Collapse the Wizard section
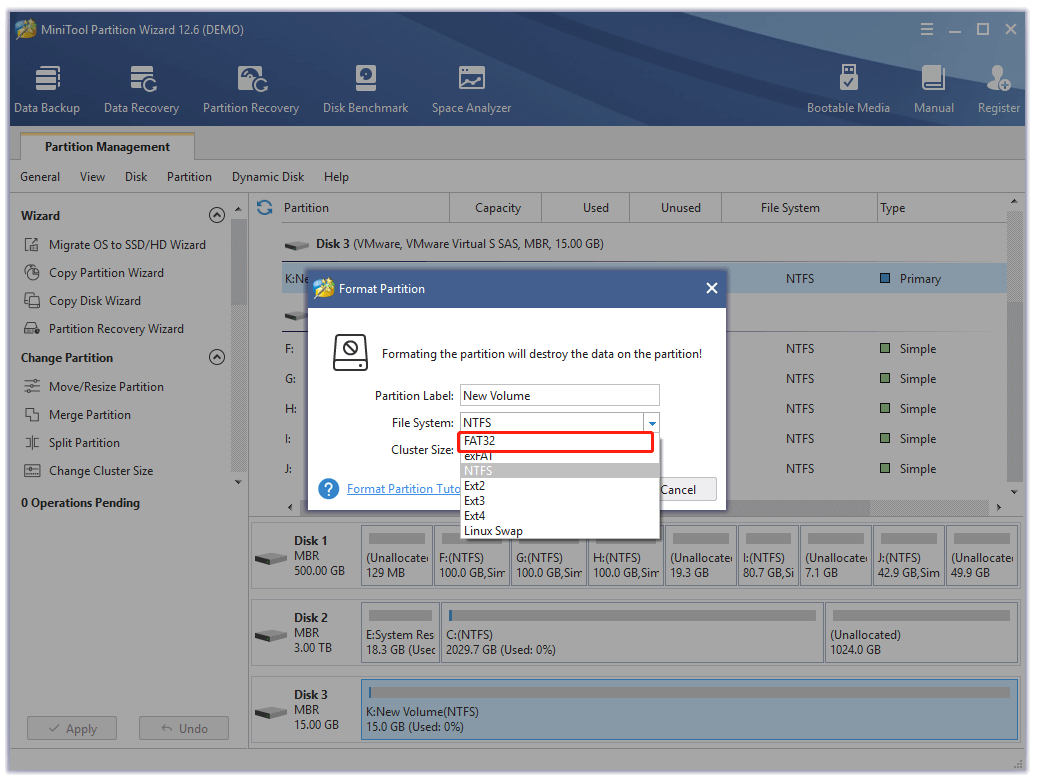The image size is (1038, 783). coord(216,215)
